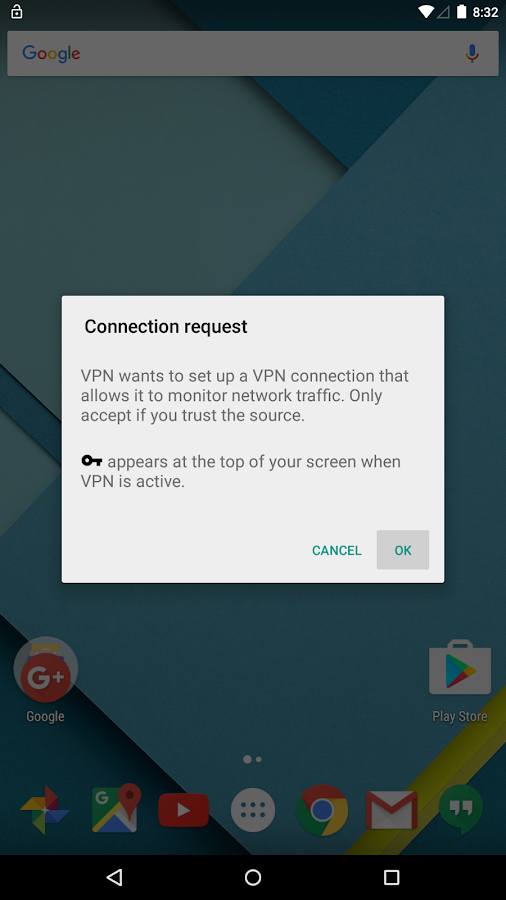Tap CANCEL to reject the VPN connection
Image resolution: width=506 pixels, height=900 pixels.
pyautogui.click(x=337, y=550)
